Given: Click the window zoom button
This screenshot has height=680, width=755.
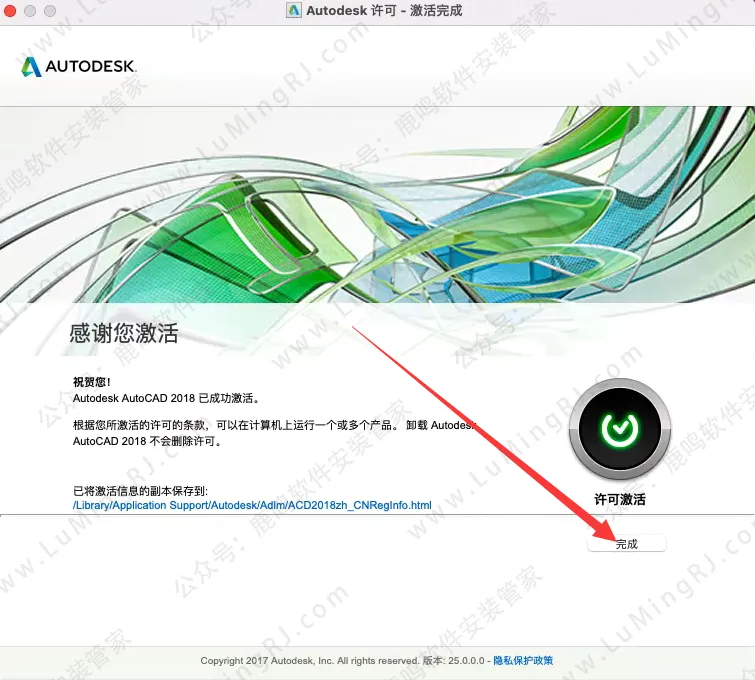Looking at the screenshot, I should (50, 11).
